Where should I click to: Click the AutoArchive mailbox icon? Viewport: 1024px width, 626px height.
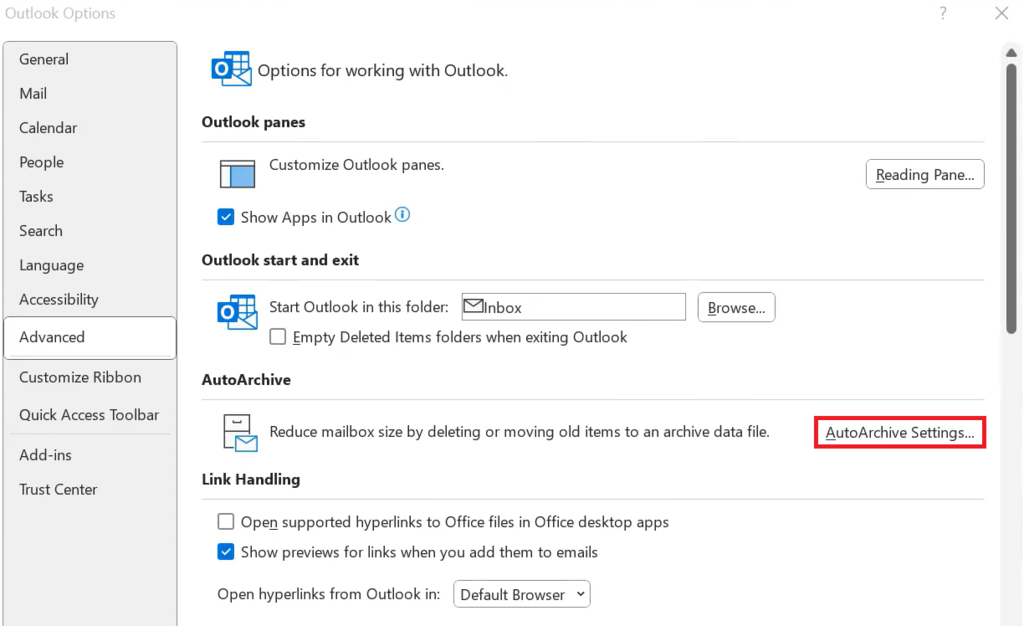236,431
